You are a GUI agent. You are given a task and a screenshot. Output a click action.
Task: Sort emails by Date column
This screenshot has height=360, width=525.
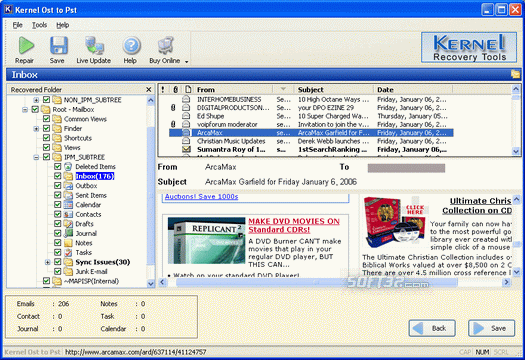[413, 89]
